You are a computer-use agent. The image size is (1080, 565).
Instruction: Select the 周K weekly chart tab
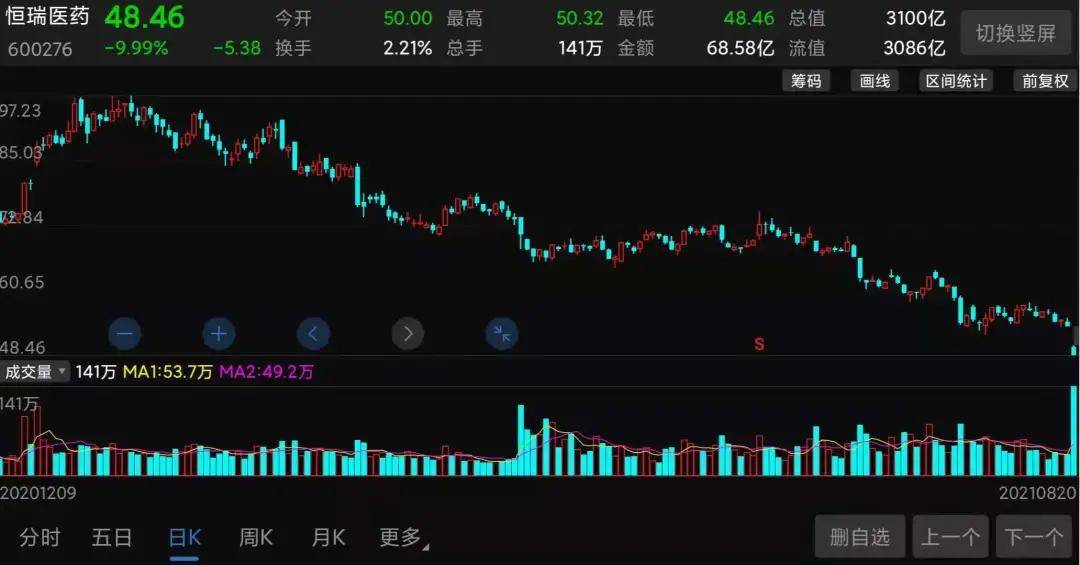point(255,538)
